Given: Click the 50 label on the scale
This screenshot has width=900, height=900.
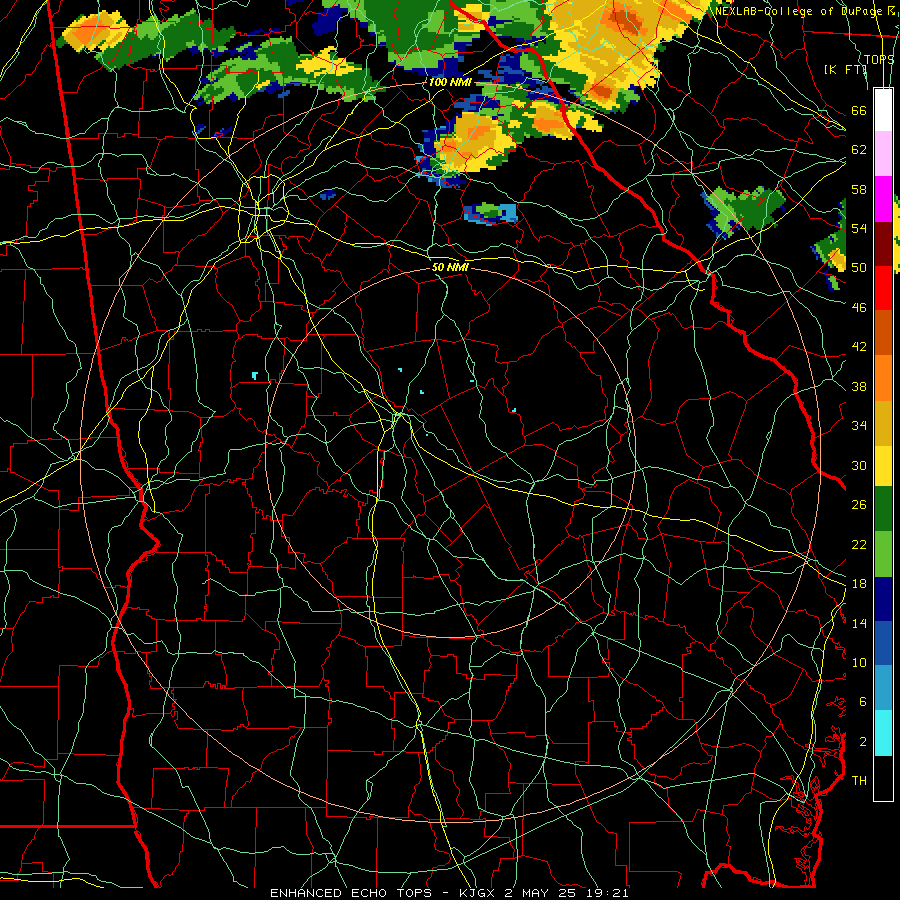Looking at the screenshot, I should tap(859, 267).
